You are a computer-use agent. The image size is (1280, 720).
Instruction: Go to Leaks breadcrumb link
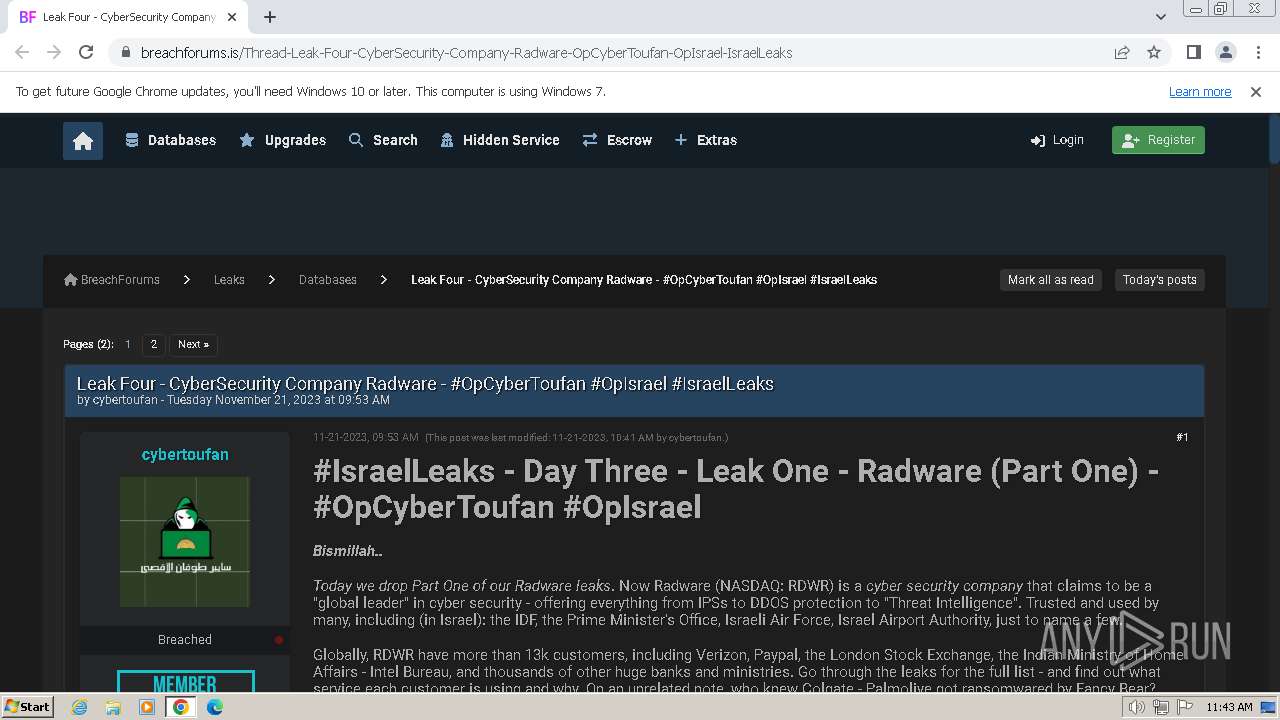tap(229, 280)
